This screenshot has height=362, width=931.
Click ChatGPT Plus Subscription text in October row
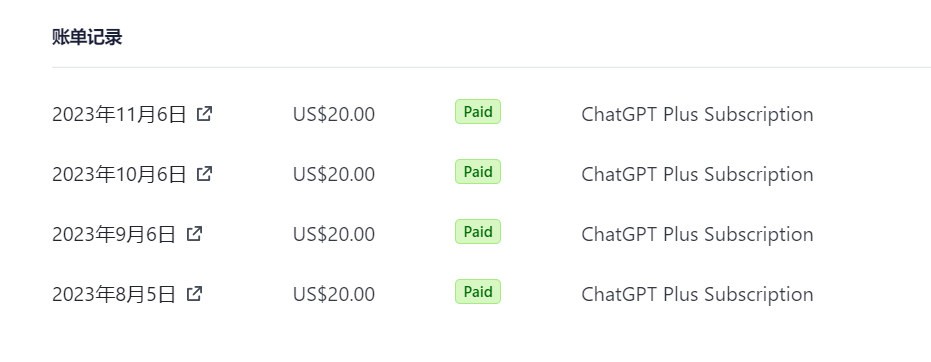point(697,174)
